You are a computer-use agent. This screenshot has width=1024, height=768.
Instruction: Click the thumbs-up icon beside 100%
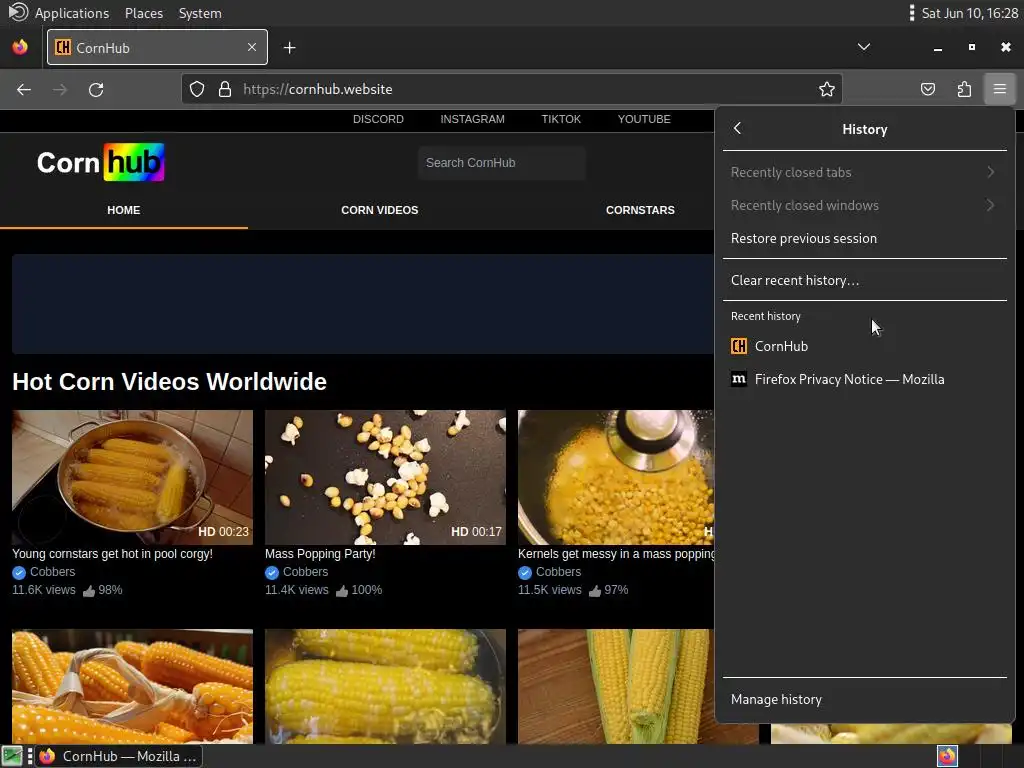[x=342, y=590]
